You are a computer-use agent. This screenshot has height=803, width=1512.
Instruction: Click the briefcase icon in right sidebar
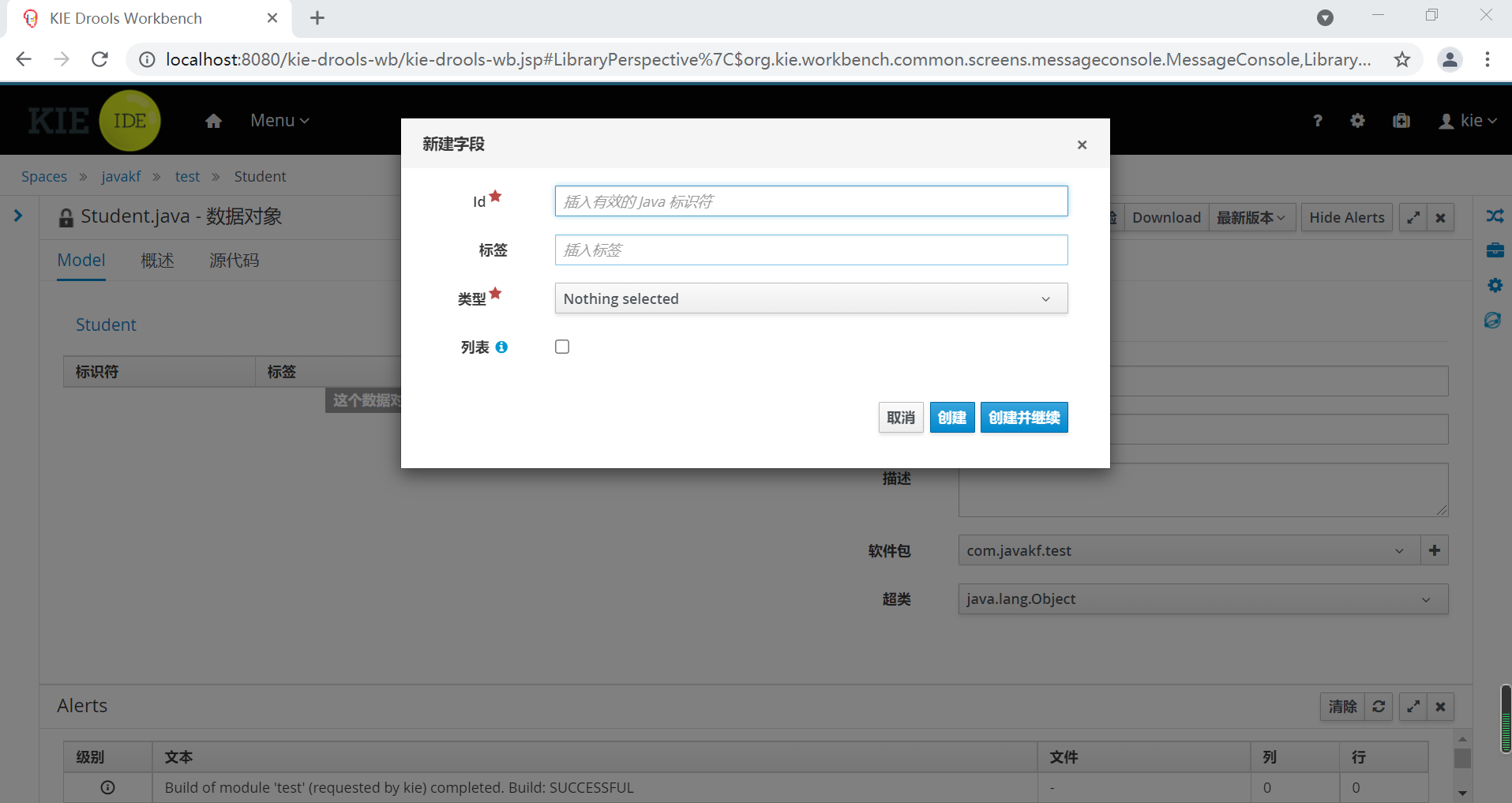click(x=1495, y=250)
